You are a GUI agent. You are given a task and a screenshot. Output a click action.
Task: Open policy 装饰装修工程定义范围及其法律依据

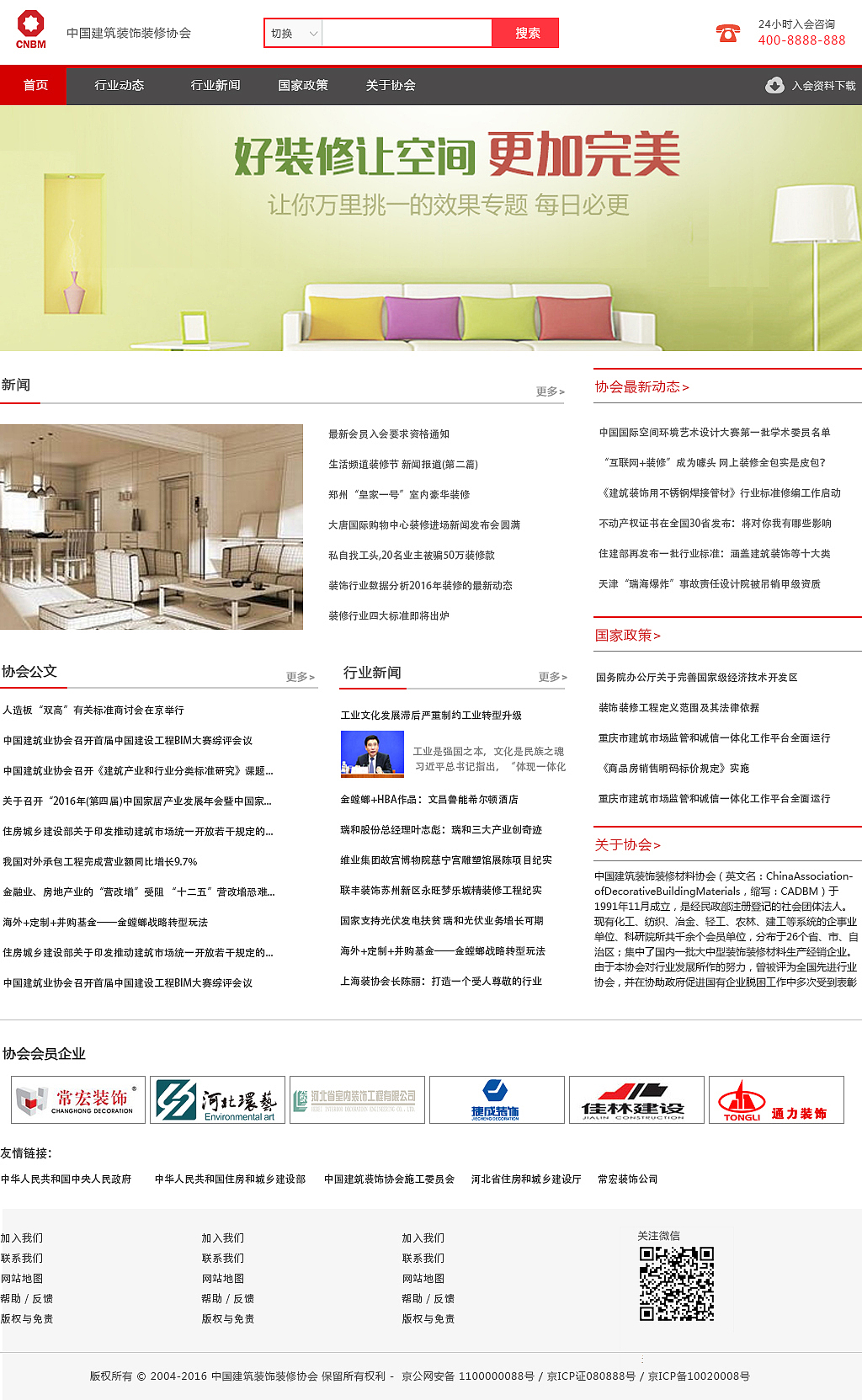tap(678, 708)
